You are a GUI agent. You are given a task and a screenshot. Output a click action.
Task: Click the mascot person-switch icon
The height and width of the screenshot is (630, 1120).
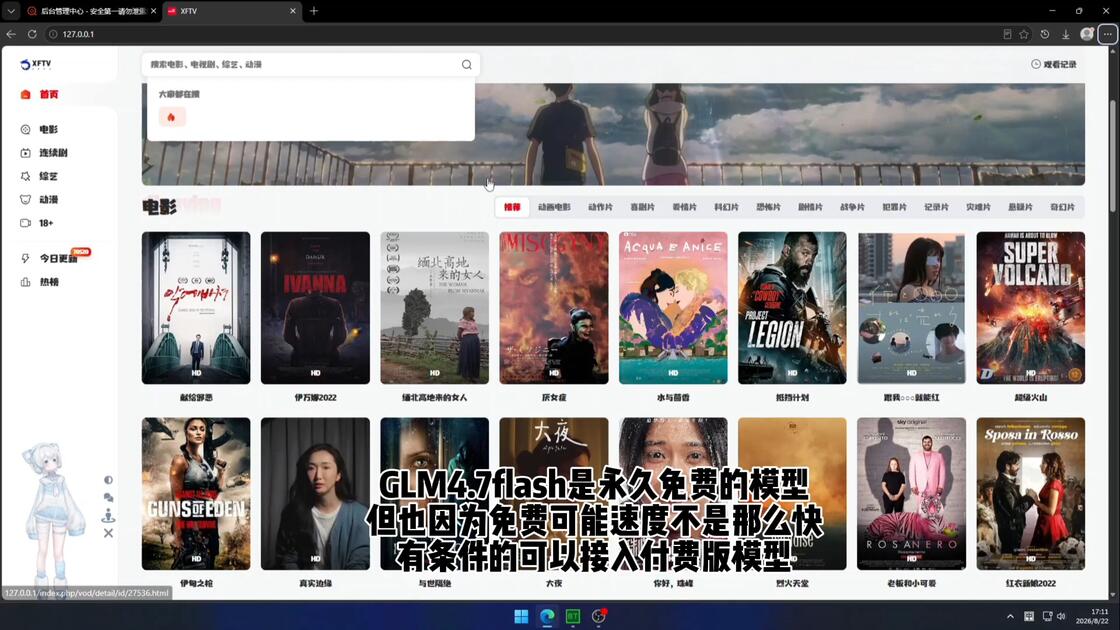[108, 515]
